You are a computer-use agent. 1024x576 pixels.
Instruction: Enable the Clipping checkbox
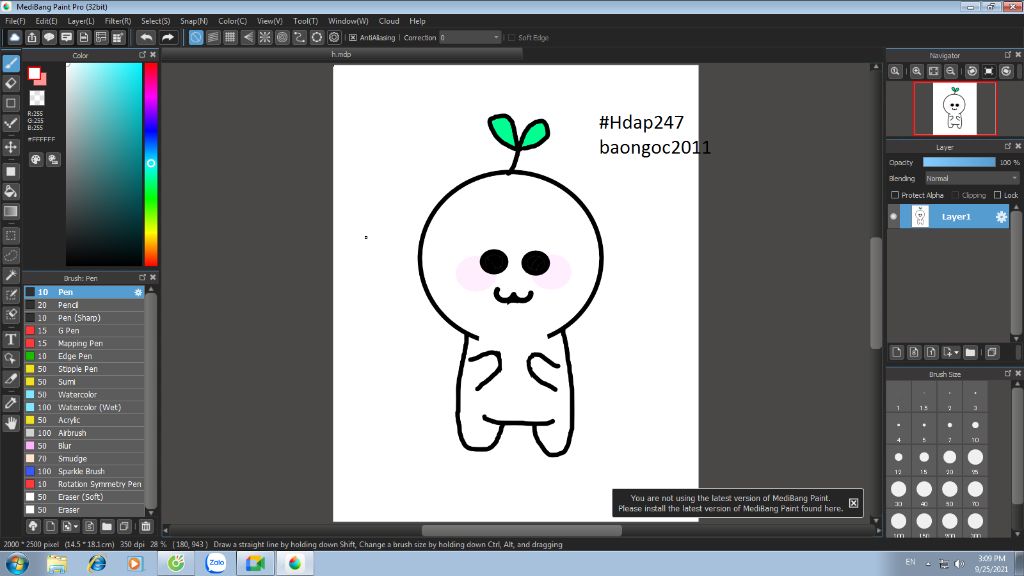[955, 195]
